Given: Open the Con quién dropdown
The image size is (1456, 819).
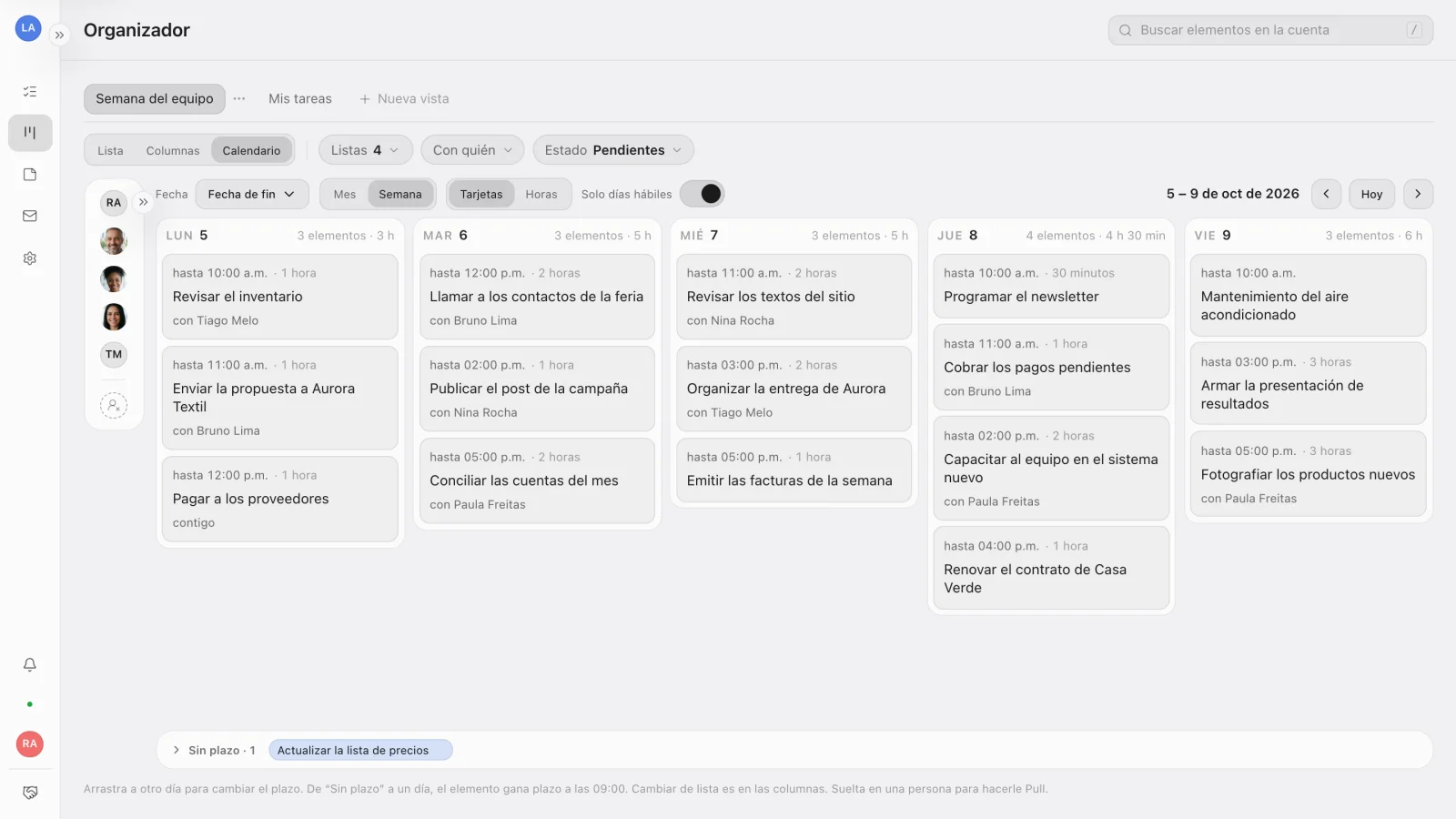Looking at the screenshot, I should pyautogui.click(x=472, y=150).
